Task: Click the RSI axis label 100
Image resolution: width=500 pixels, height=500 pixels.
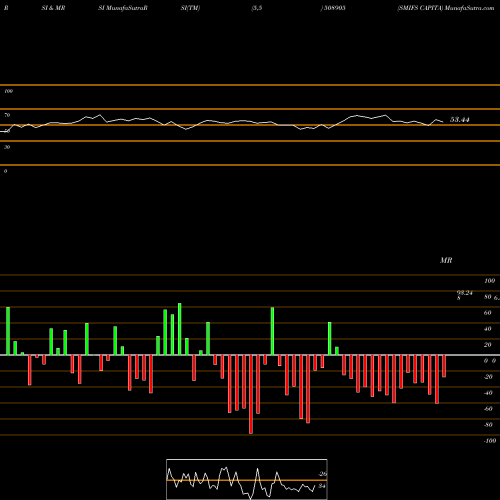Action: (9, 91)
